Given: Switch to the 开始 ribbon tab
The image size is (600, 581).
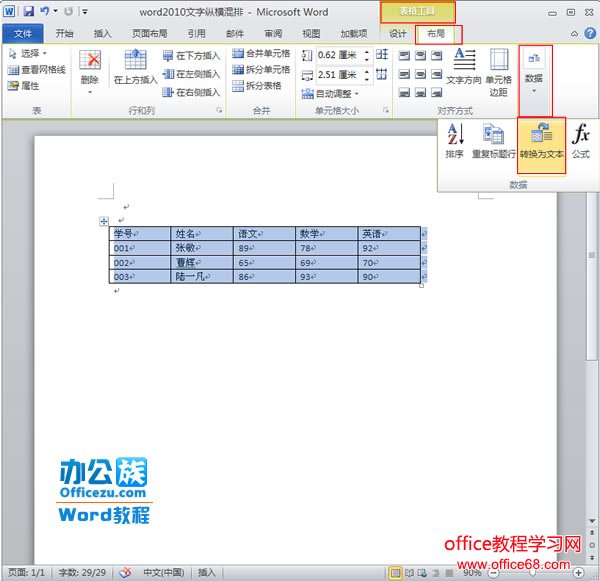Looking at the screenshot, I should [64, 34].
